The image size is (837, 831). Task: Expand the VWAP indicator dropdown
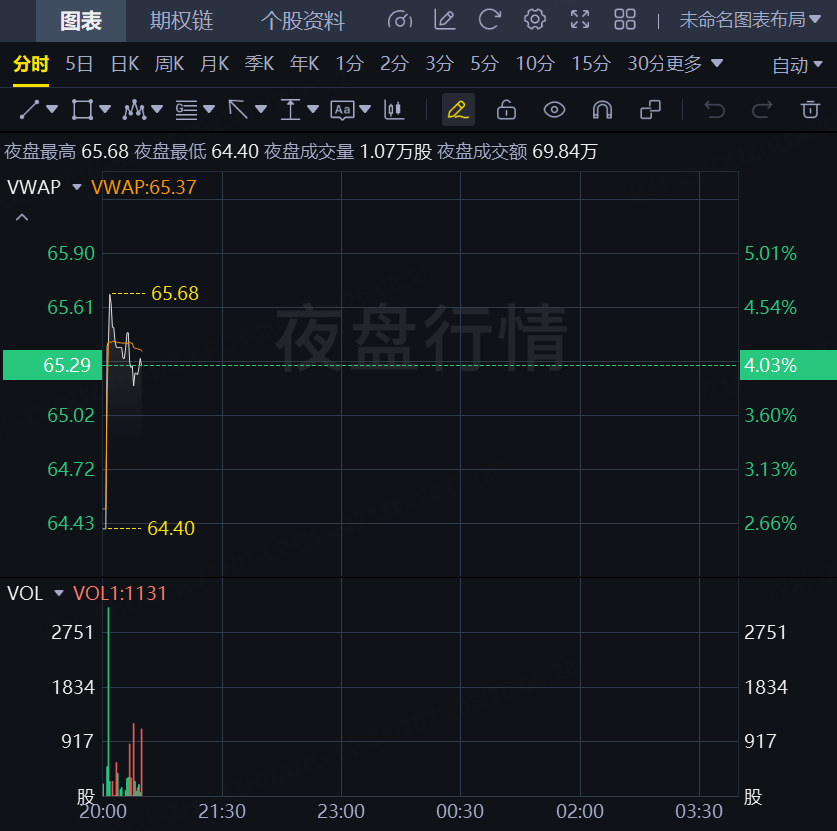tap(76, 186)
